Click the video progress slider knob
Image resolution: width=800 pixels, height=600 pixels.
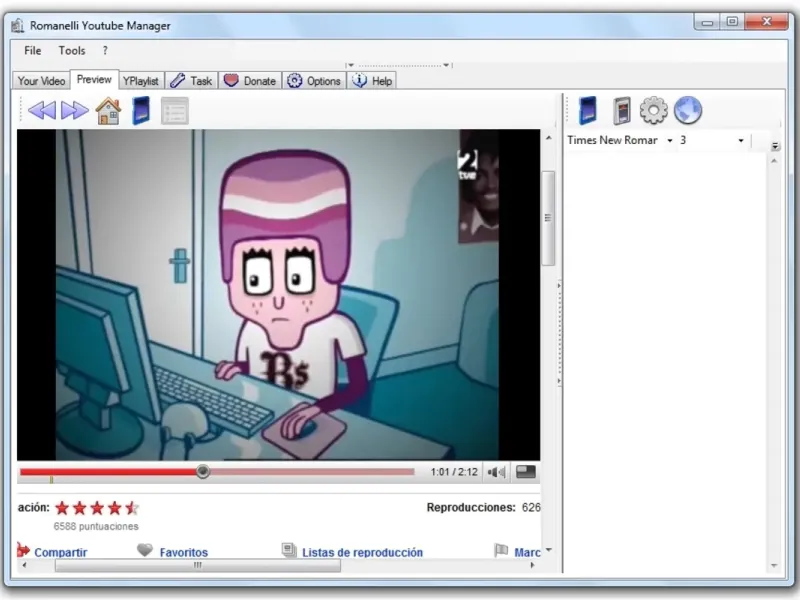[203, 471]
